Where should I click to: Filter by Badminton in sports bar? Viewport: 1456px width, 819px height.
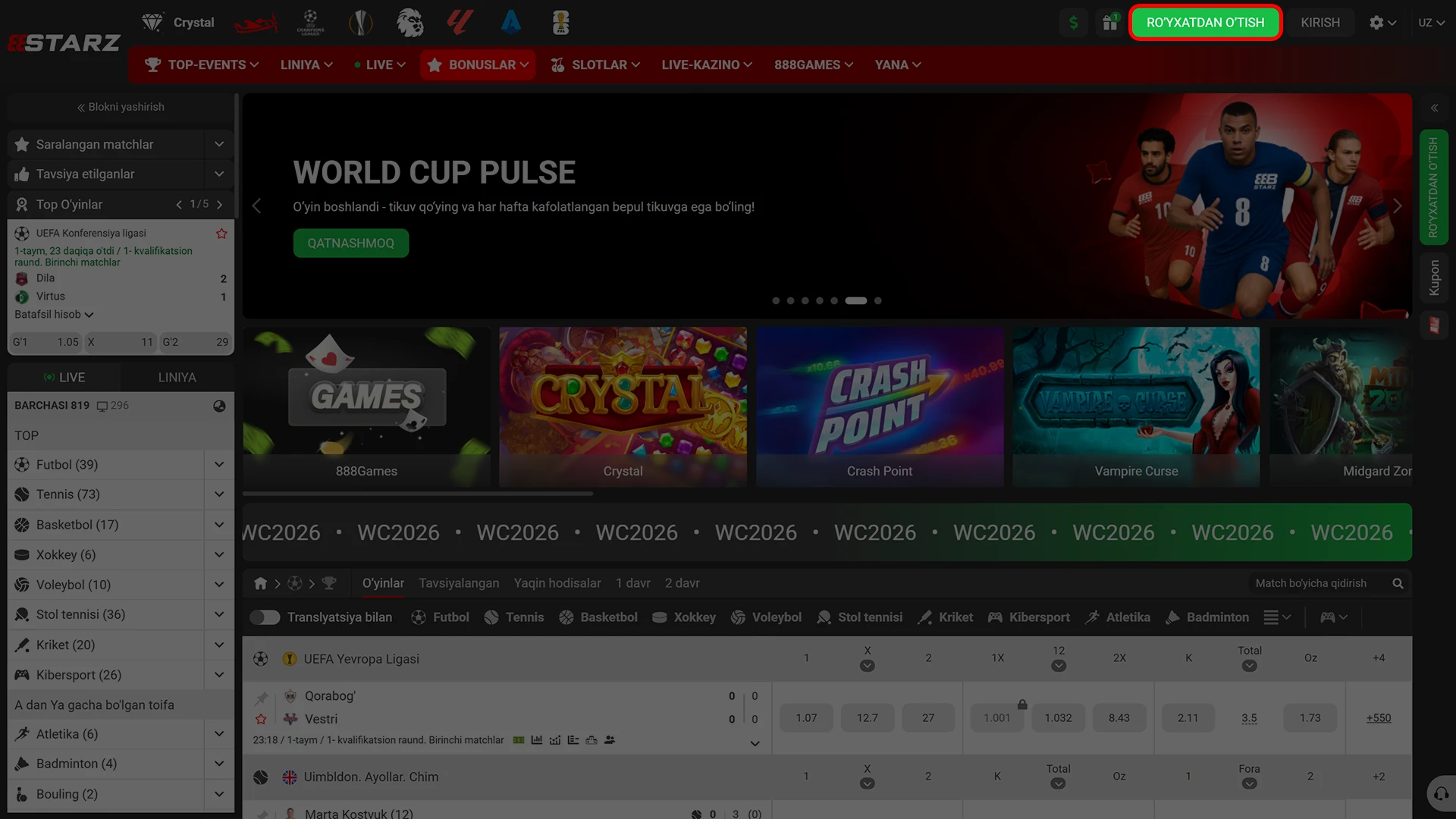(x=1207, y=617)
